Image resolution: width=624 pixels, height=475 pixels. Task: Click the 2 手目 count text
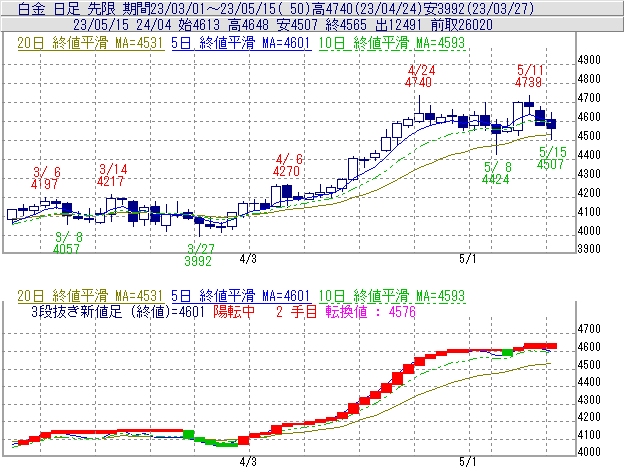pos(296,312)
